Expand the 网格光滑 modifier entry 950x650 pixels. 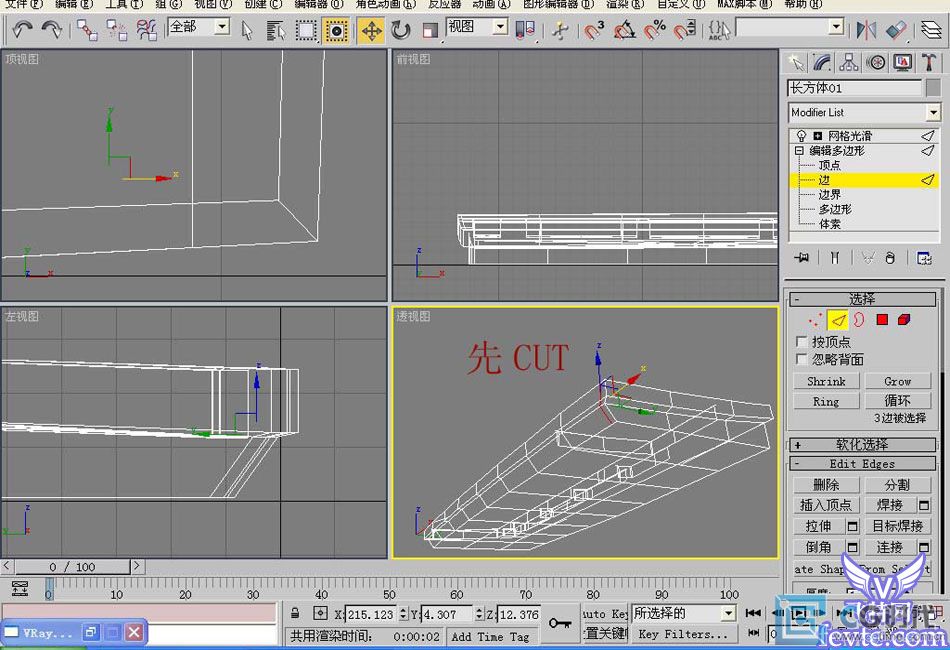[817, 136]
